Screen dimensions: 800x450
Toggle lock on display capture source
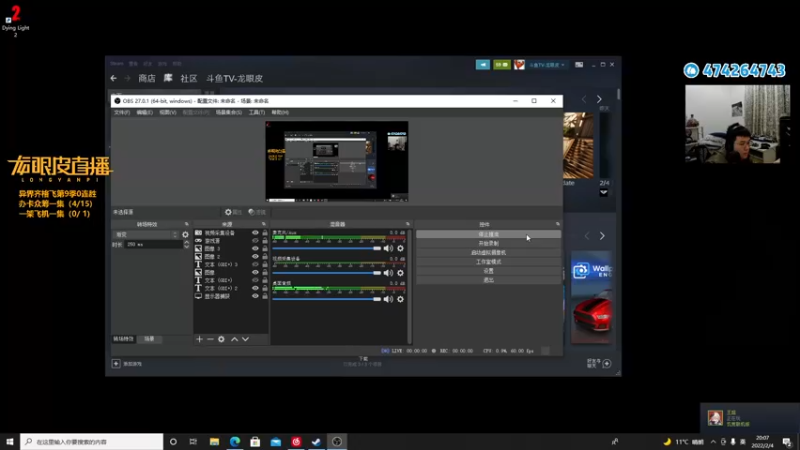(265, 296)
